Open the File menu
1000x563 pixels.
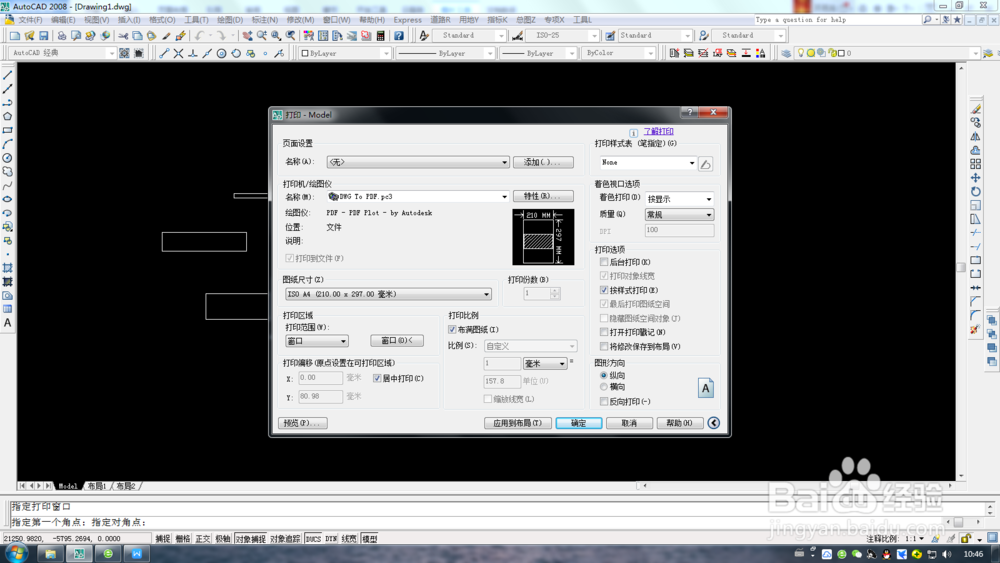click(29, 20)
